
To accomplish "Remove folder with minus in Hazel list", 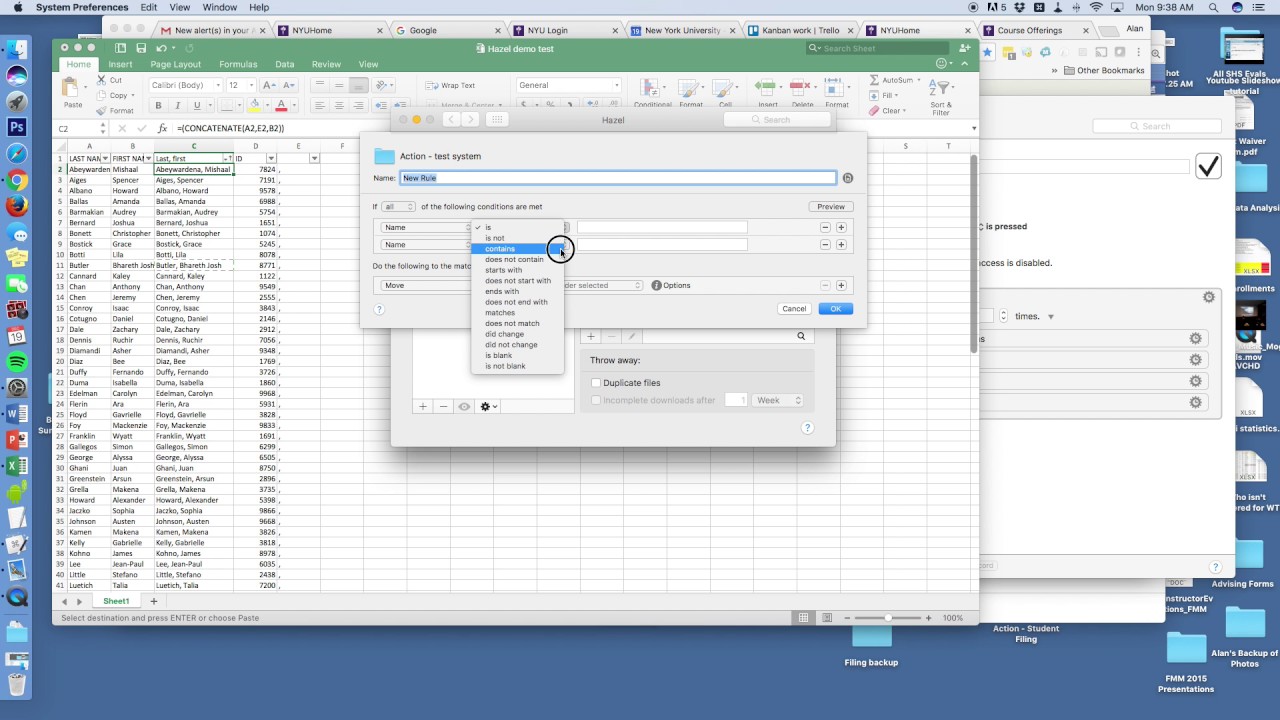I will click(x=443, y=406).
